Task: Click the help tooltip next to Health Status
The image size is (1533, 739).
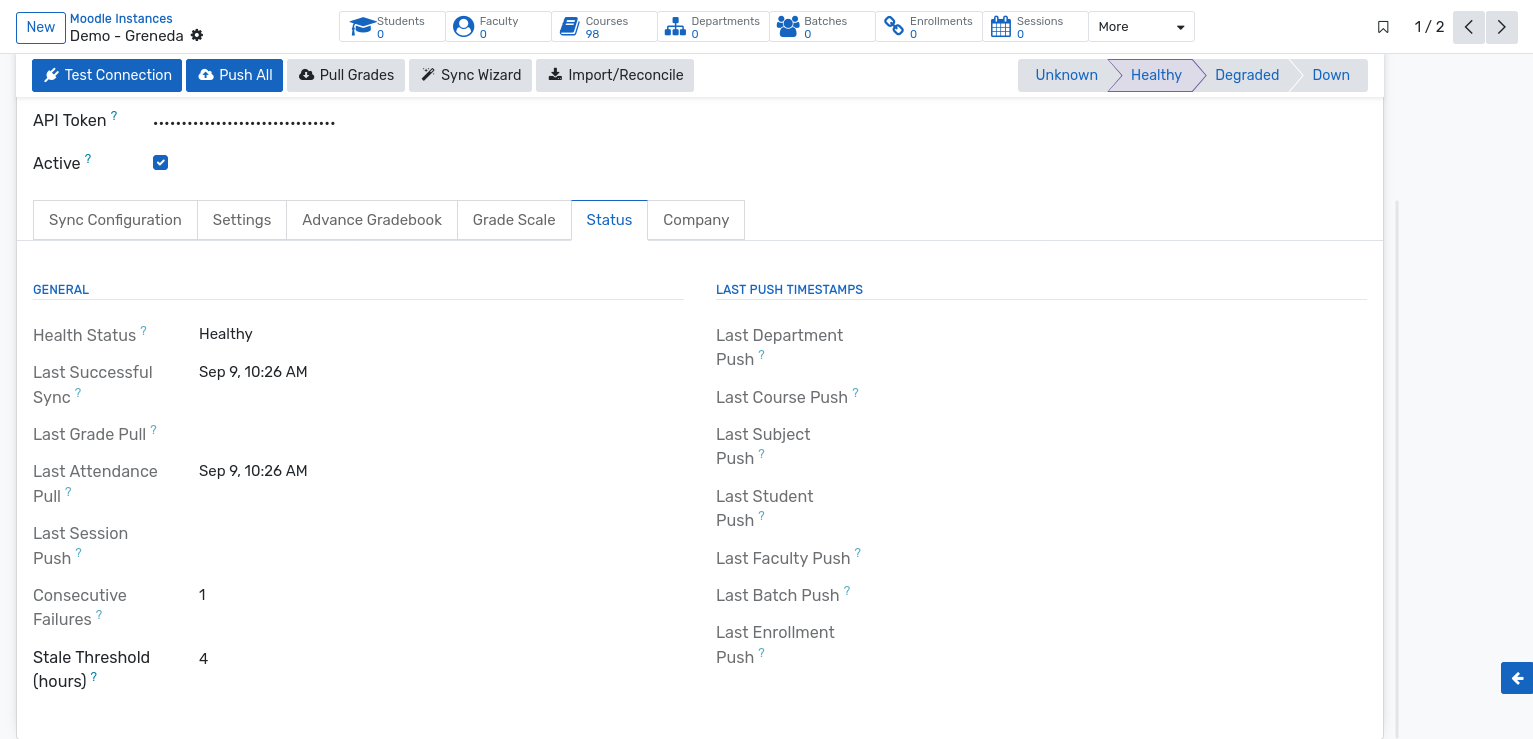Action: tap(144, 331)
